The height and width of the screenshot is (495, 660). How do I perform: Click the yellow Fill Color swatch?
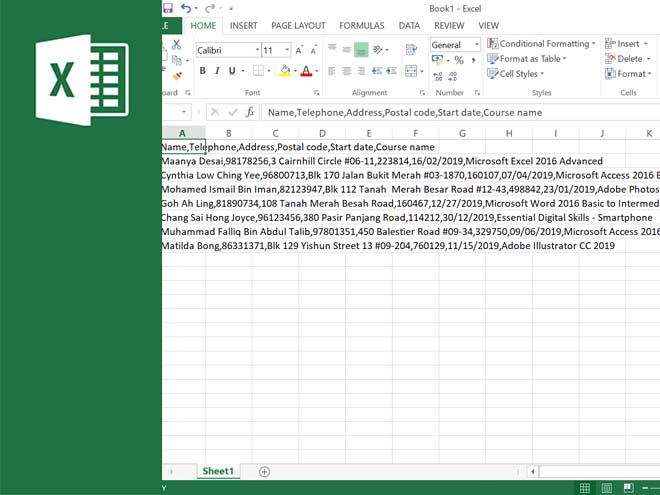coord(284,71)
